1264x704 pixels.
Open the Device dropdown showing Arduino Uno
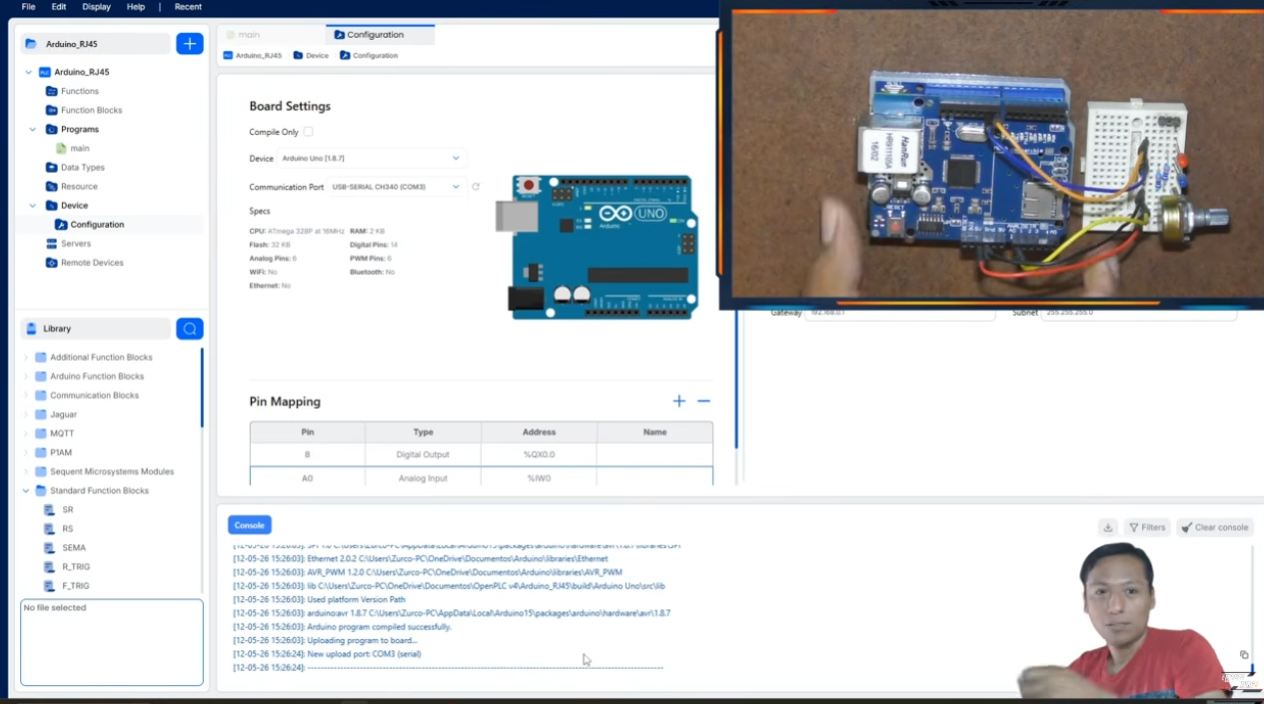371,158
